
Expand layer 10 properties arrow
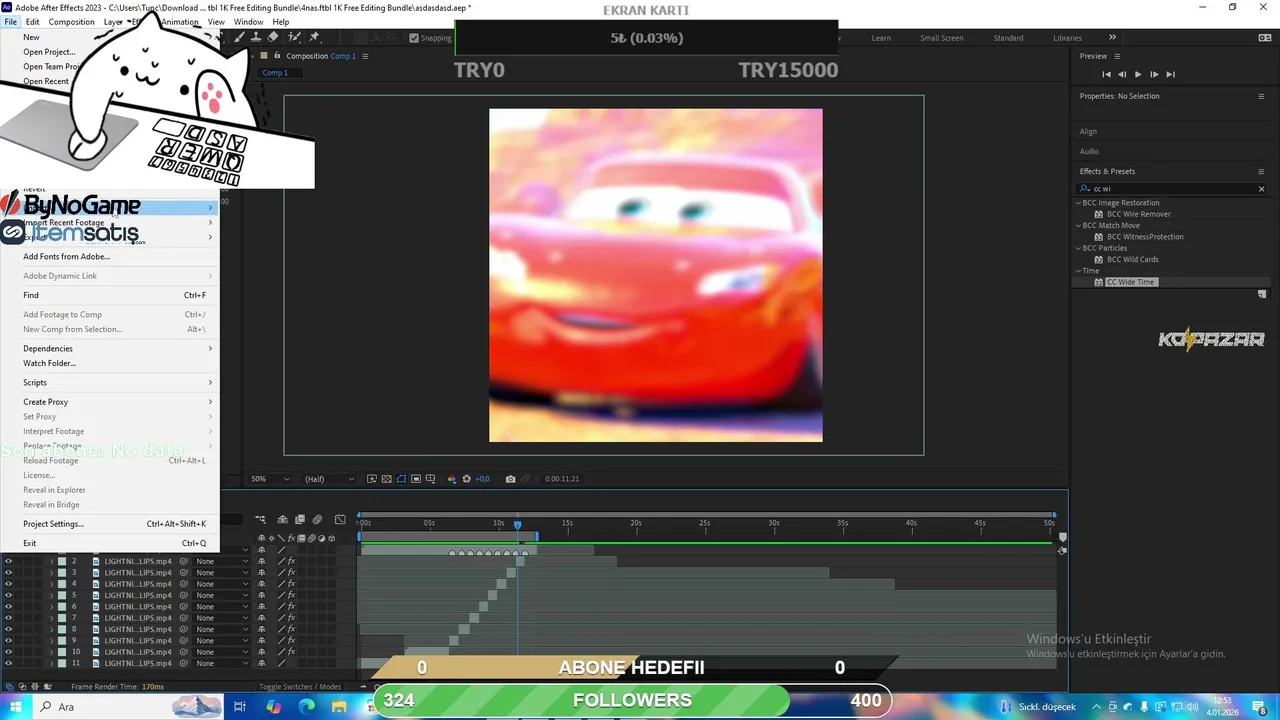pos(51,652)
